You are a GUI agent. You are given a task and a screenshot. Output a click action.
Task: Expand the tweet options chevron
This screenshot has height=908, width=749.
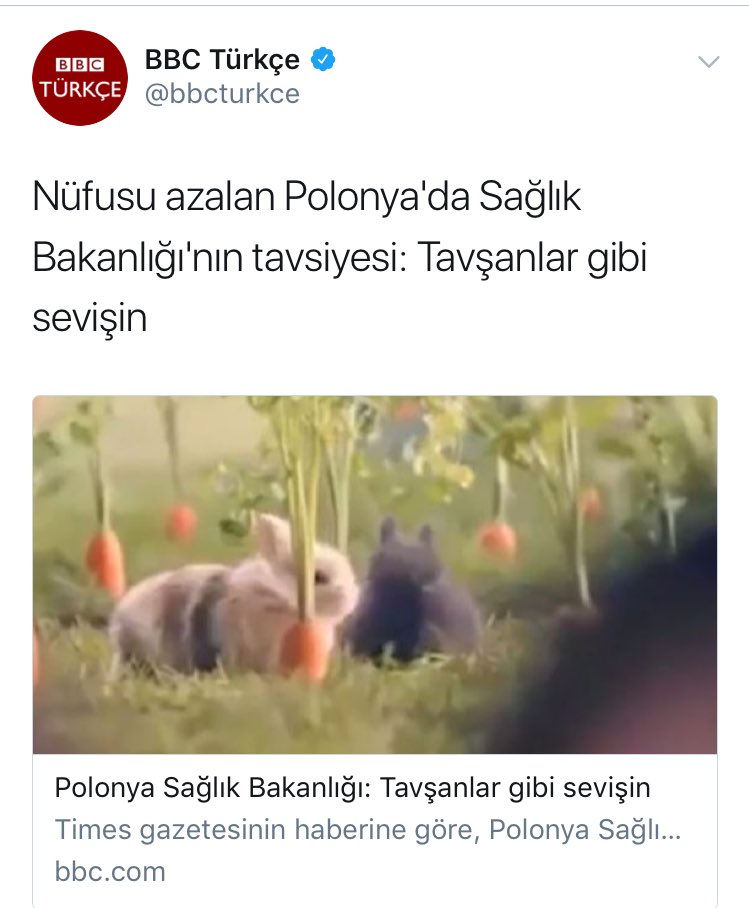[708, 61]
